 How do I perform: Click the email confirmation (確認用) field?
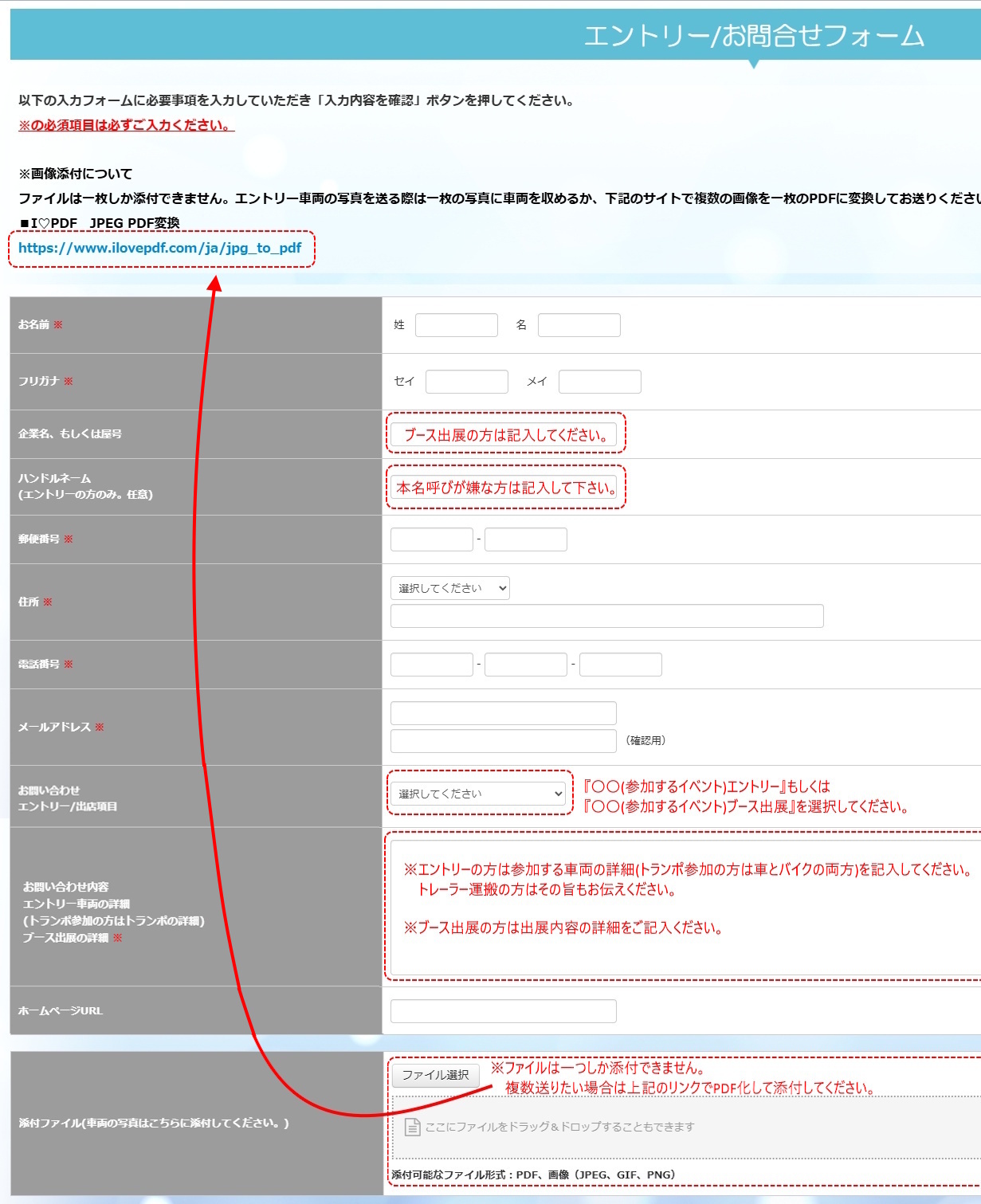click(x=503, y=741)
